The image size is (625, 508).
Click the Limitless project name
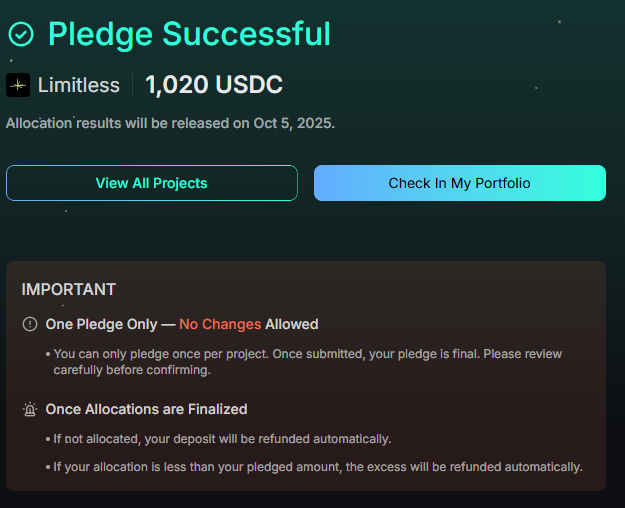(79, 85)
